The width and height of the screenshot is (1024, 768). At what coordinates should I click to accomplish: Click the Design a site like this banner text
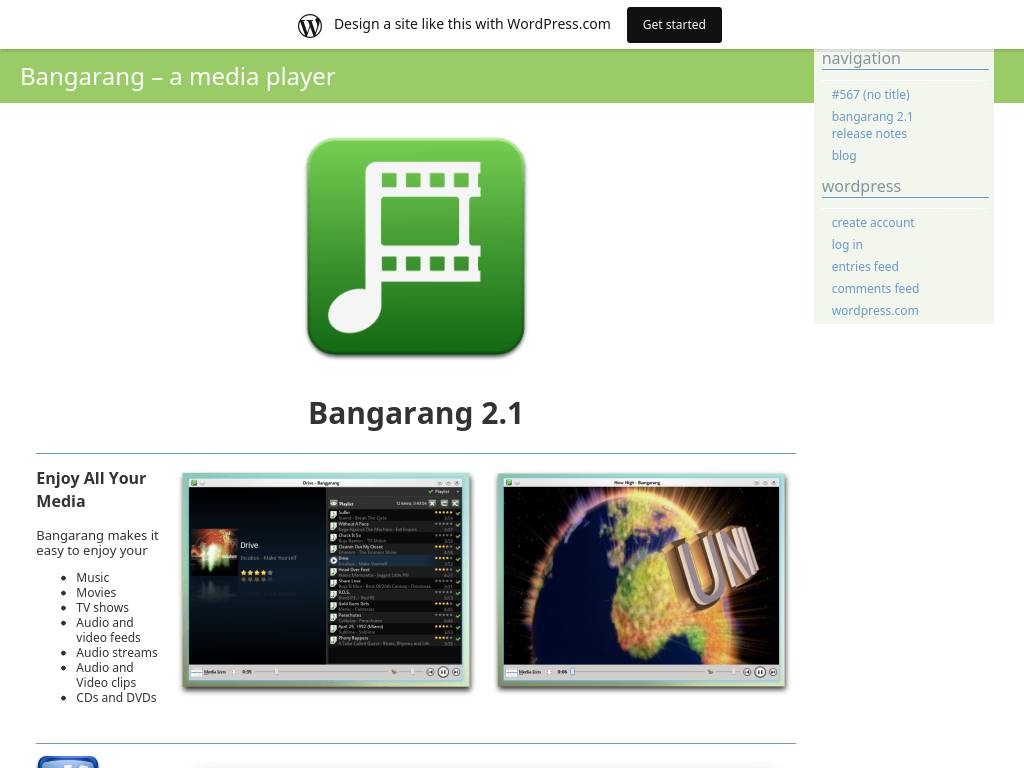pos(472,24)
